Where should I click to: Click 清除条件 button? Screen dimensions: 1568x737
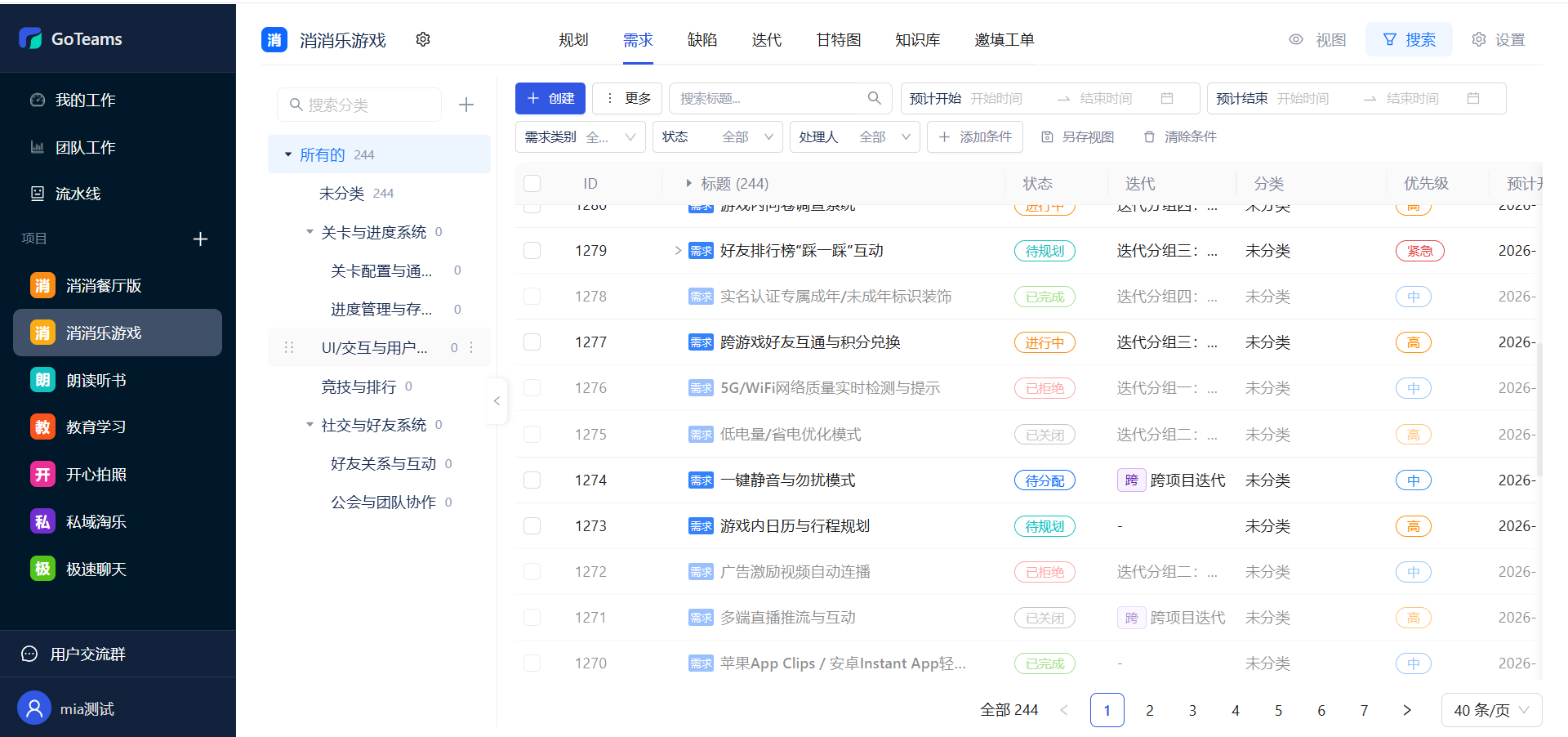click(x=1180, y=136)
